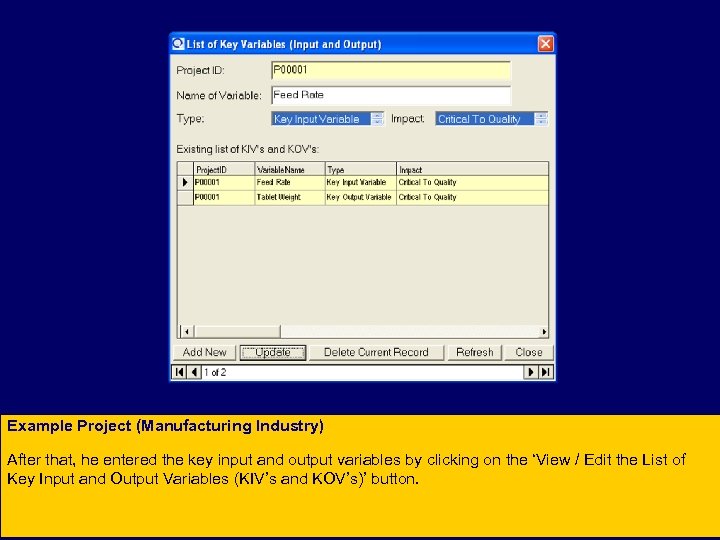Click the Update button
The image size is (720, 540).
click(273, 352)
